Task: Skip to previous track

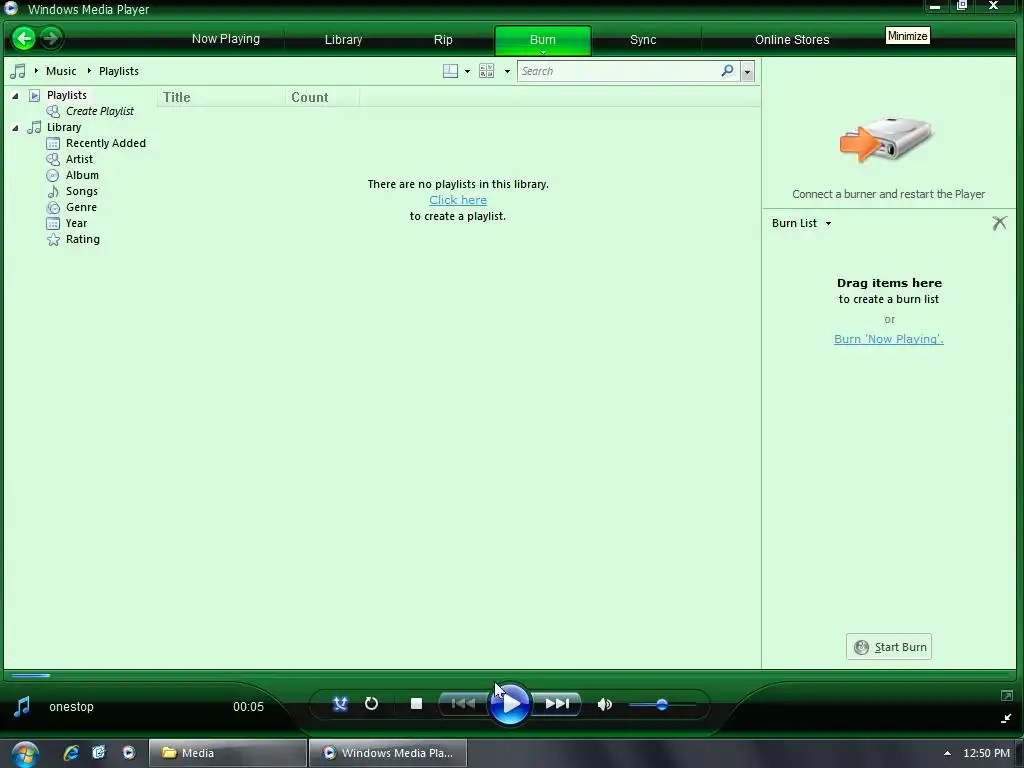Action: click(464, 704)
